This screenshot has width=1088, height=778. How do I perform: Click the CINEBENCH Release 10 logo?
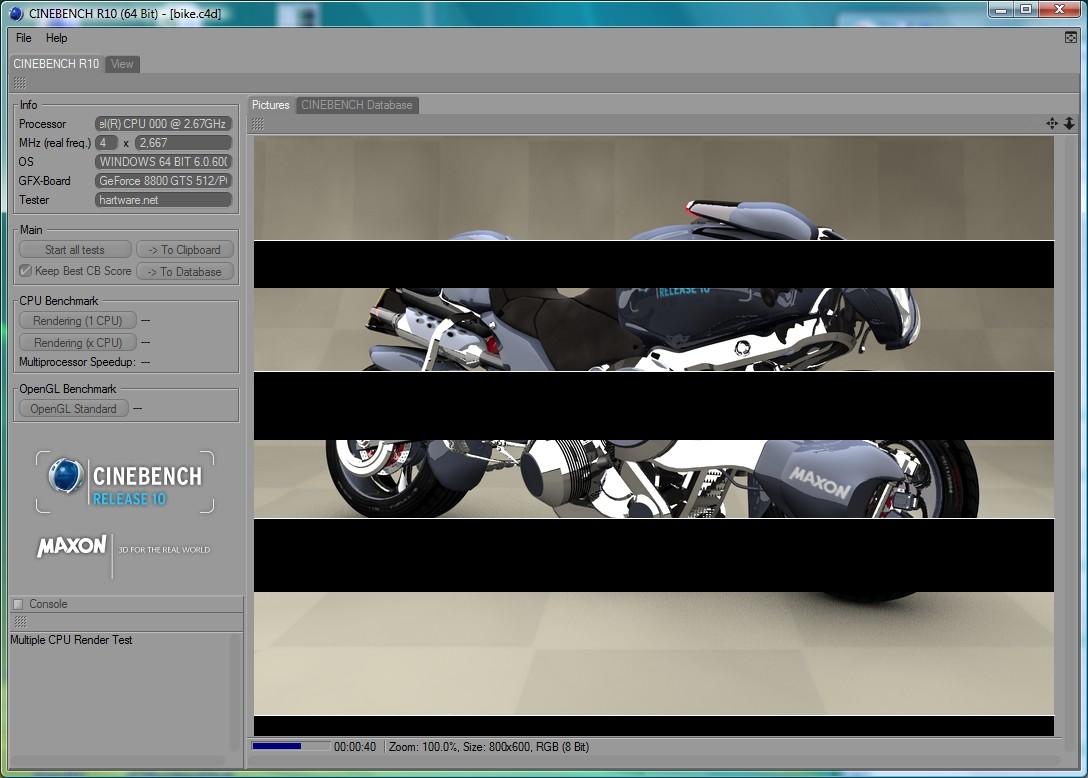125,482
